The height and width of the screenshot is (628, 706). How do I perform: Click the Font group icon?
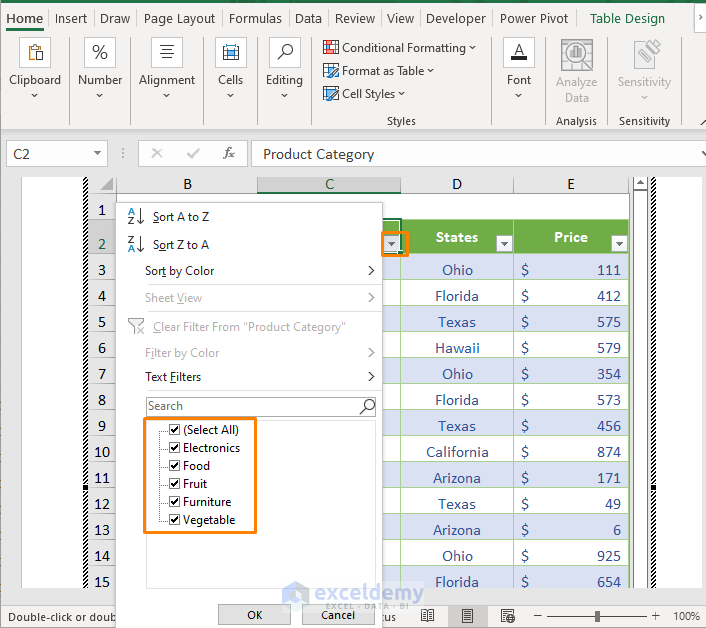519,54
